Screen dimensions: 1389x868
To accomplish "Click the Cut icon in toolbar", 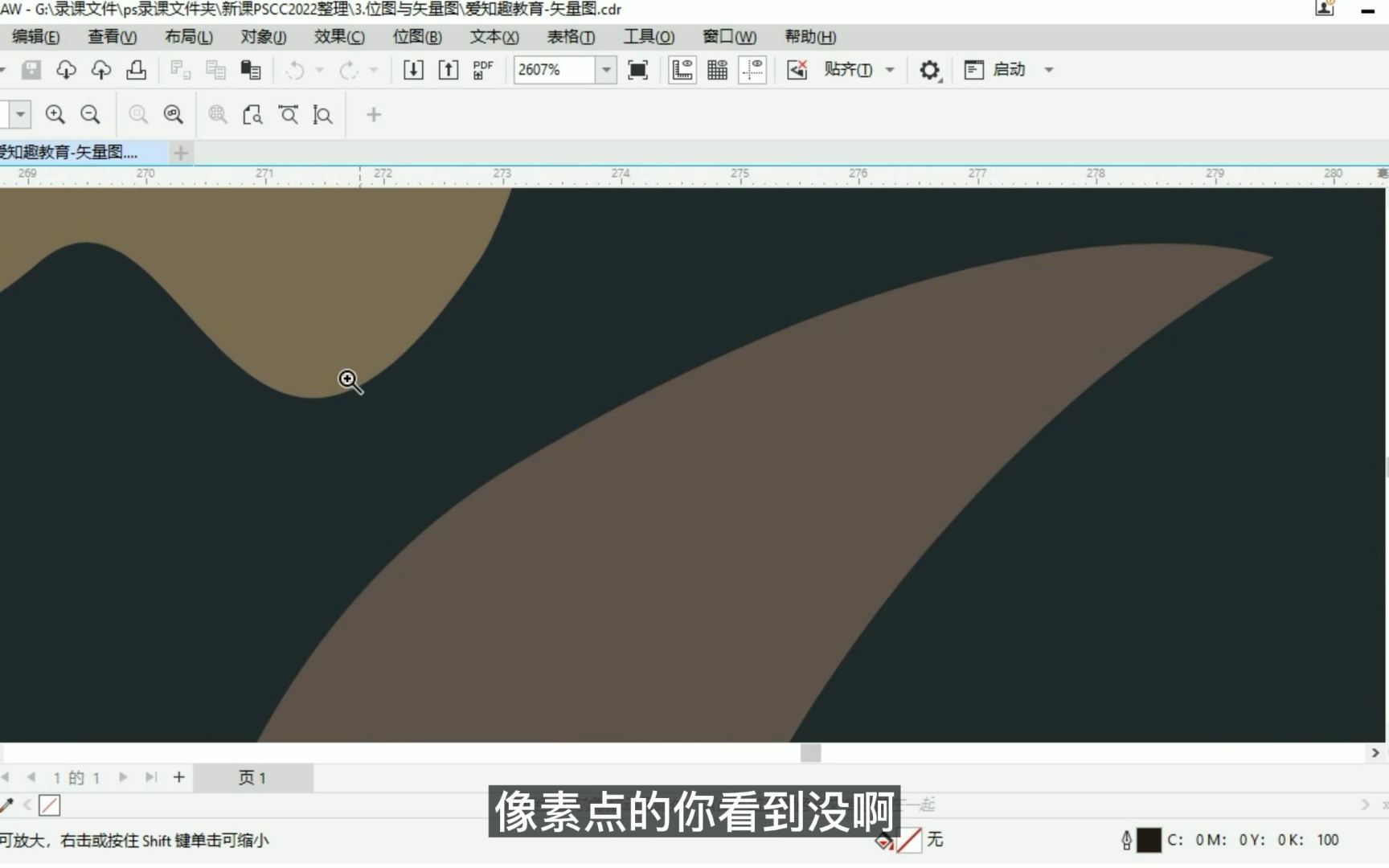I will tap(180, 70).
